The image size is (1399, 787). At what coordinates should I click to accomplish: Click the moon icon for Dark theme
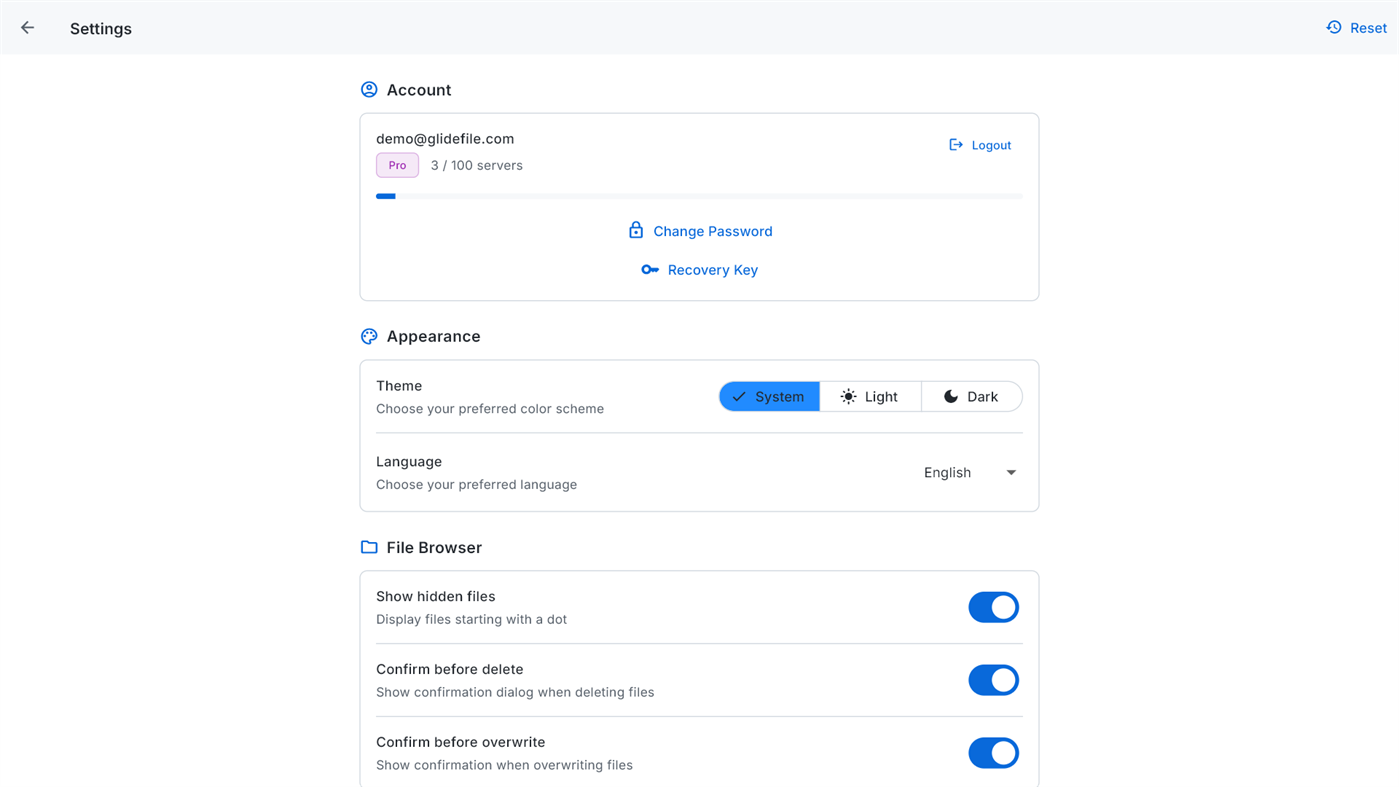(x=951, y=397)
